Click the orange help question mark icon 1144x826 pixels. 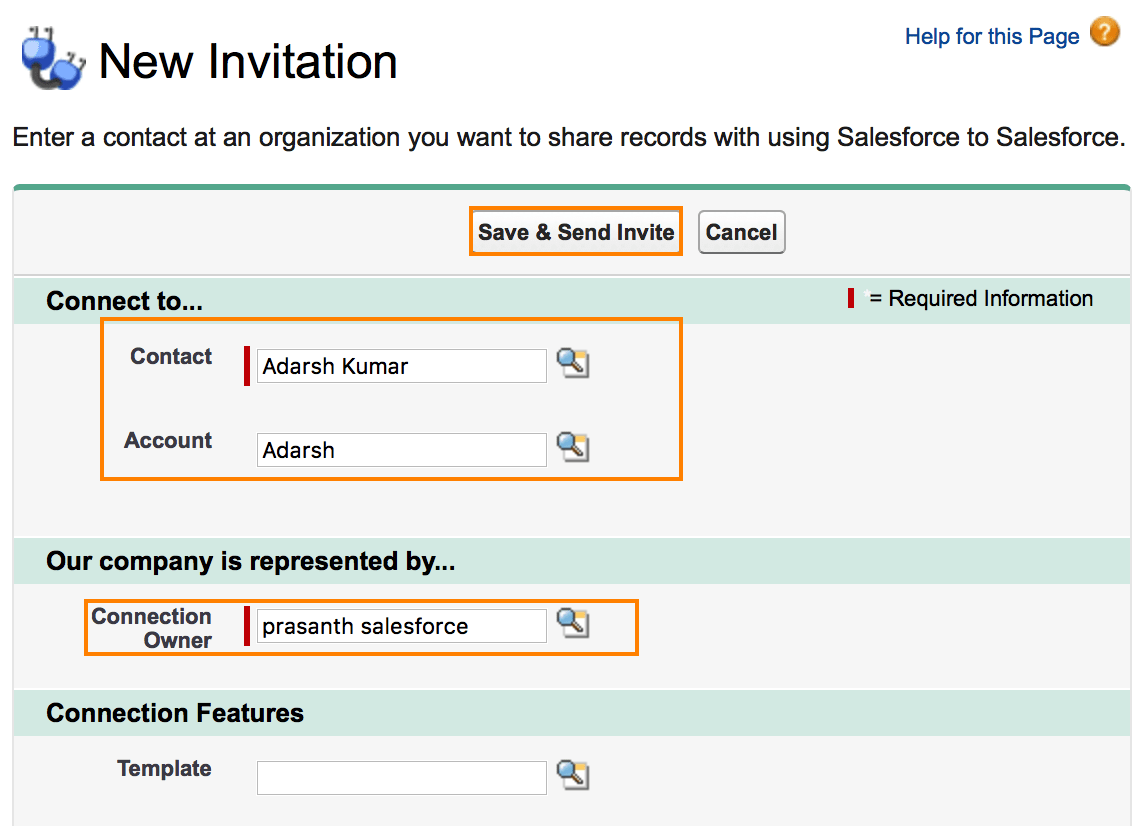pyautogui.click(x=1105, y=32)
